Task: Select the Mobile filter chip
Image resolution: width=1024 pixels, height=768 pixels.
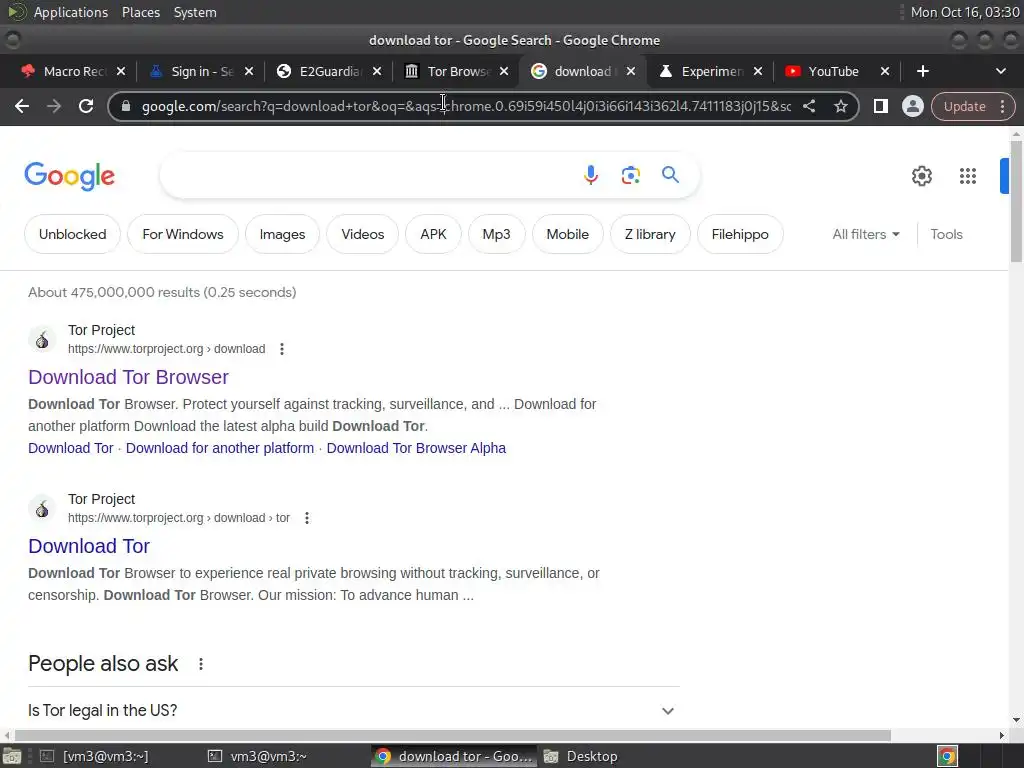Action: click(568, 234)
